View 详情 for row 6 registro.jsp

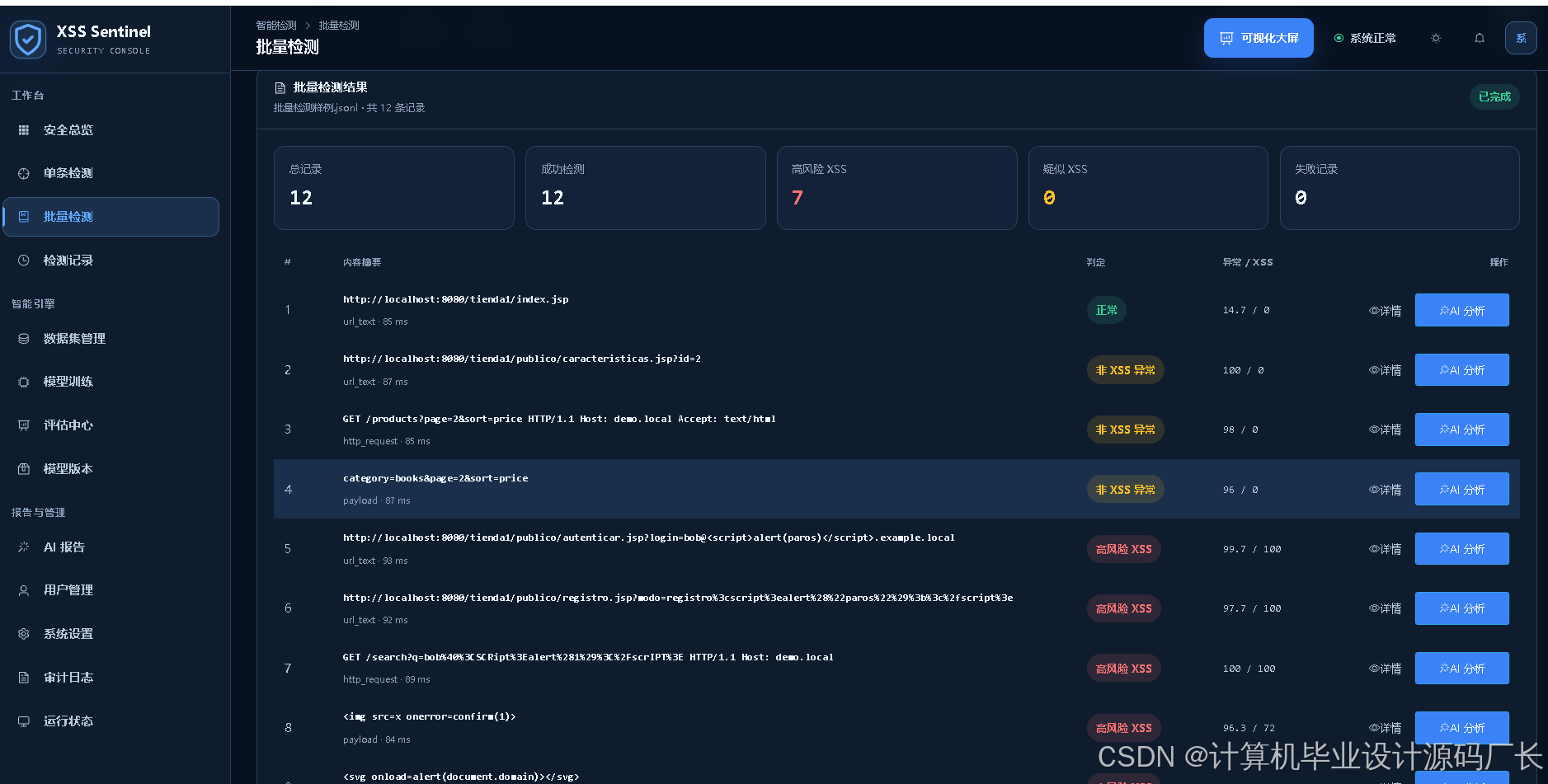[1386, 608]
